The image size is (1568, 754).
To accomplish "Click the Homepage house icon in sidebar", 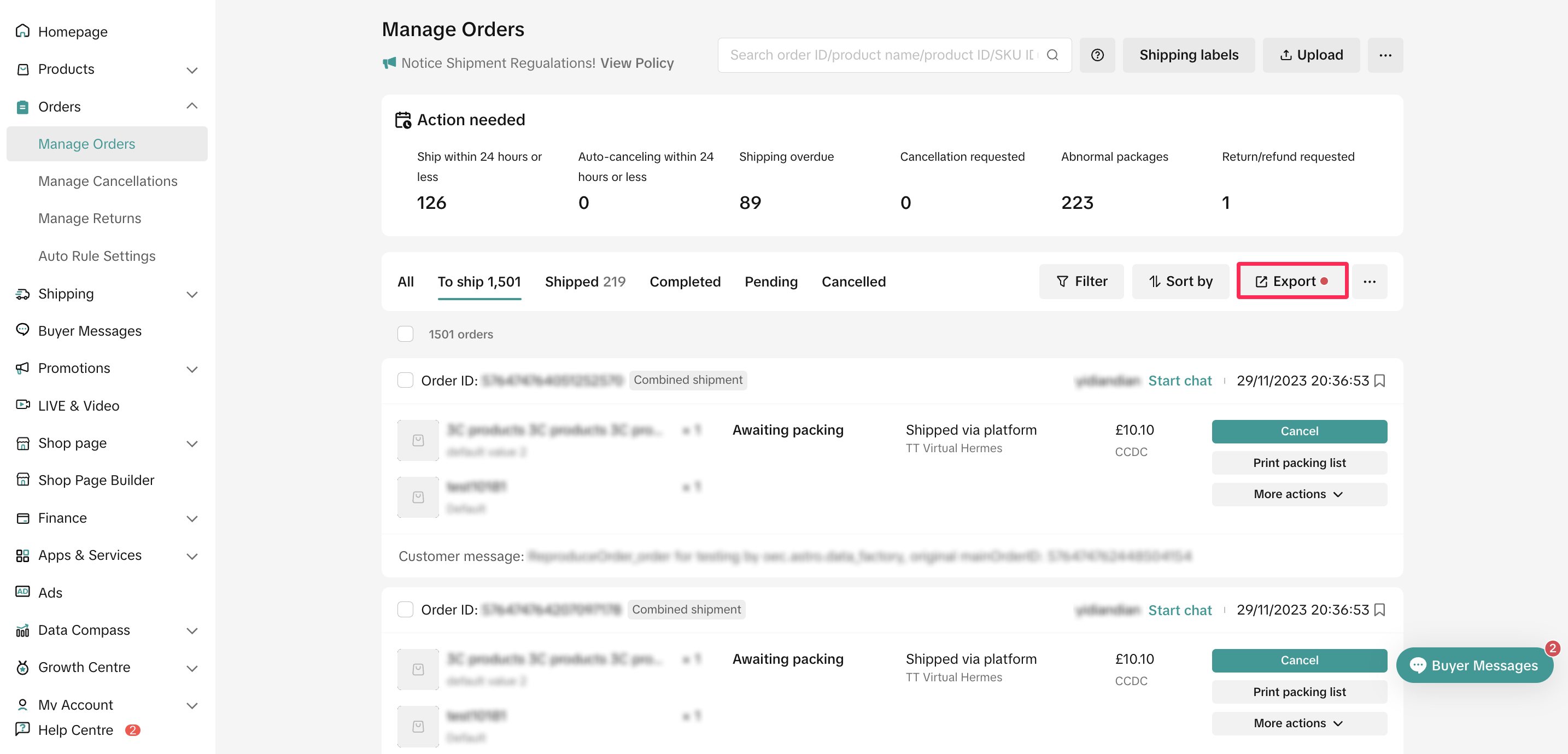I will pyautogui.click(x=22, y=31).
